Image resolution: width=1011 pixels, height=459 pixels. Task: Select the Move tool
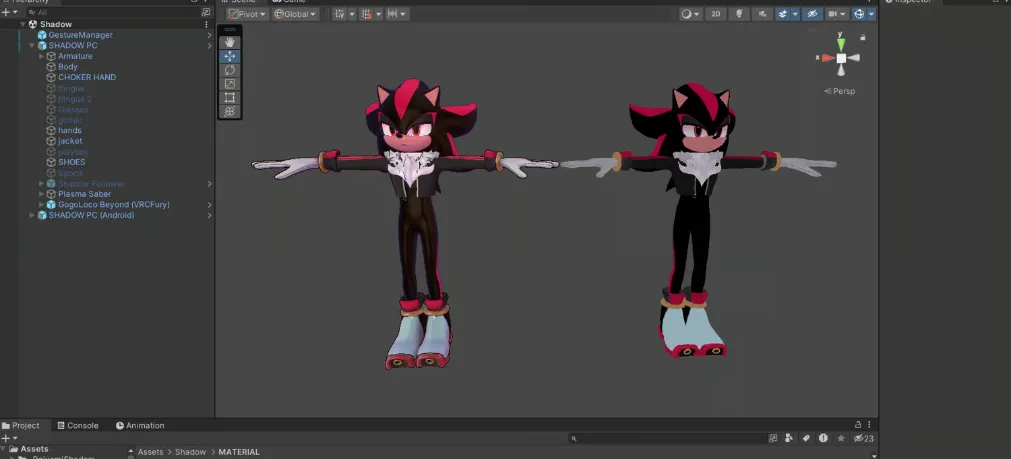[x=230, y=57]
